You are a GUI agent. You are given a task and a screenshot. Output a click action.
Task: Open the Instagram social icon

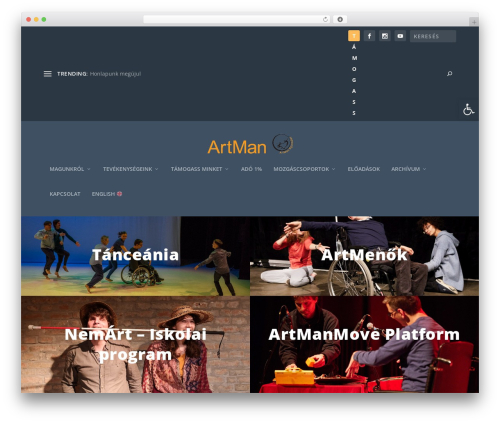[385, 36]
